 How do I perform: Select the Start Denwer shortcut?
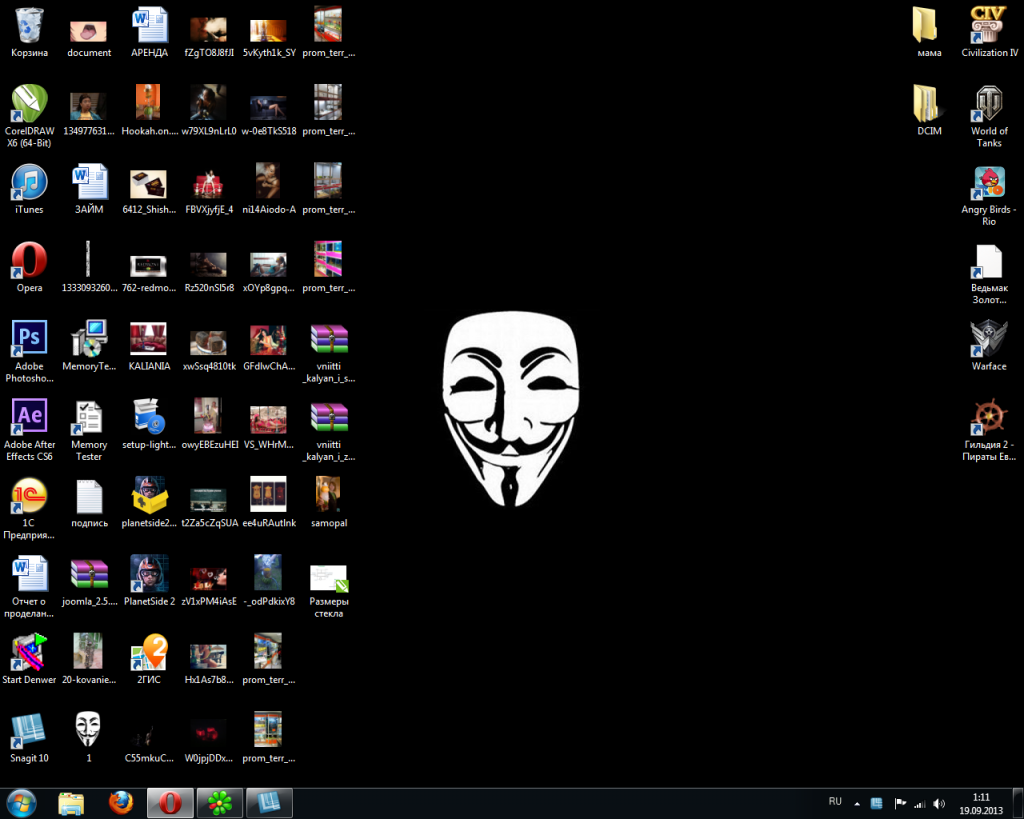(29, 652)
